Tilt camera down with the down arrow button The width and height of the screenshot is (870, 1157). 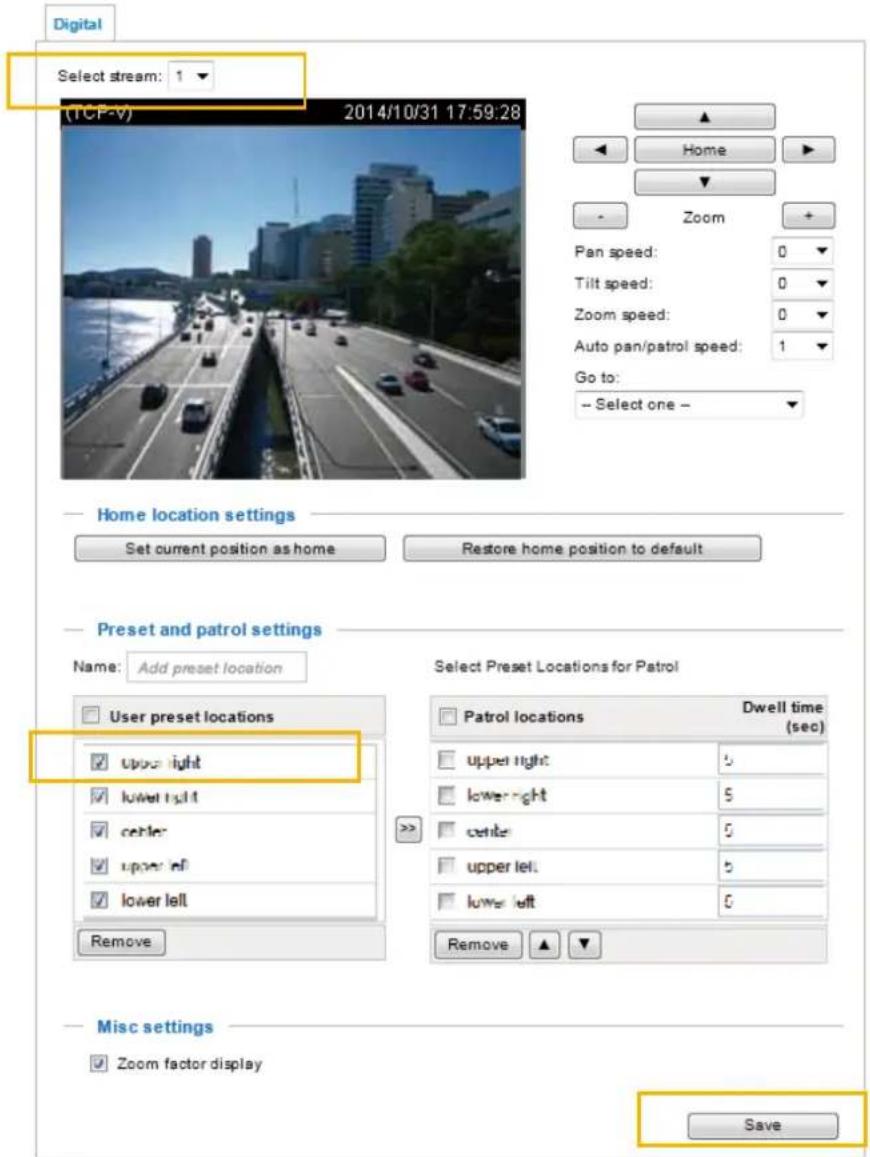(x=704, y=182)
